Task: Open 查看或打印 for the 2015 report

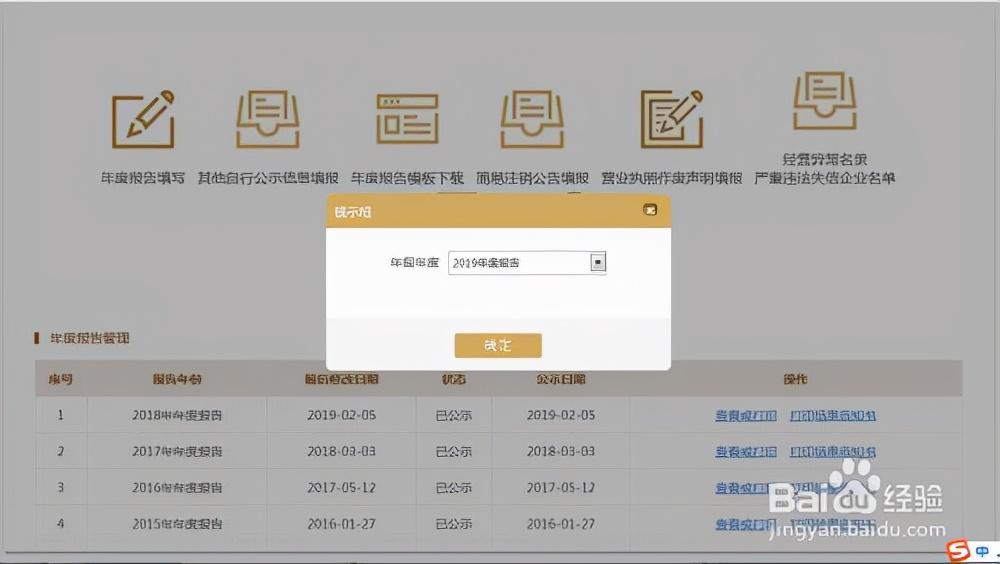Action: 746,525
